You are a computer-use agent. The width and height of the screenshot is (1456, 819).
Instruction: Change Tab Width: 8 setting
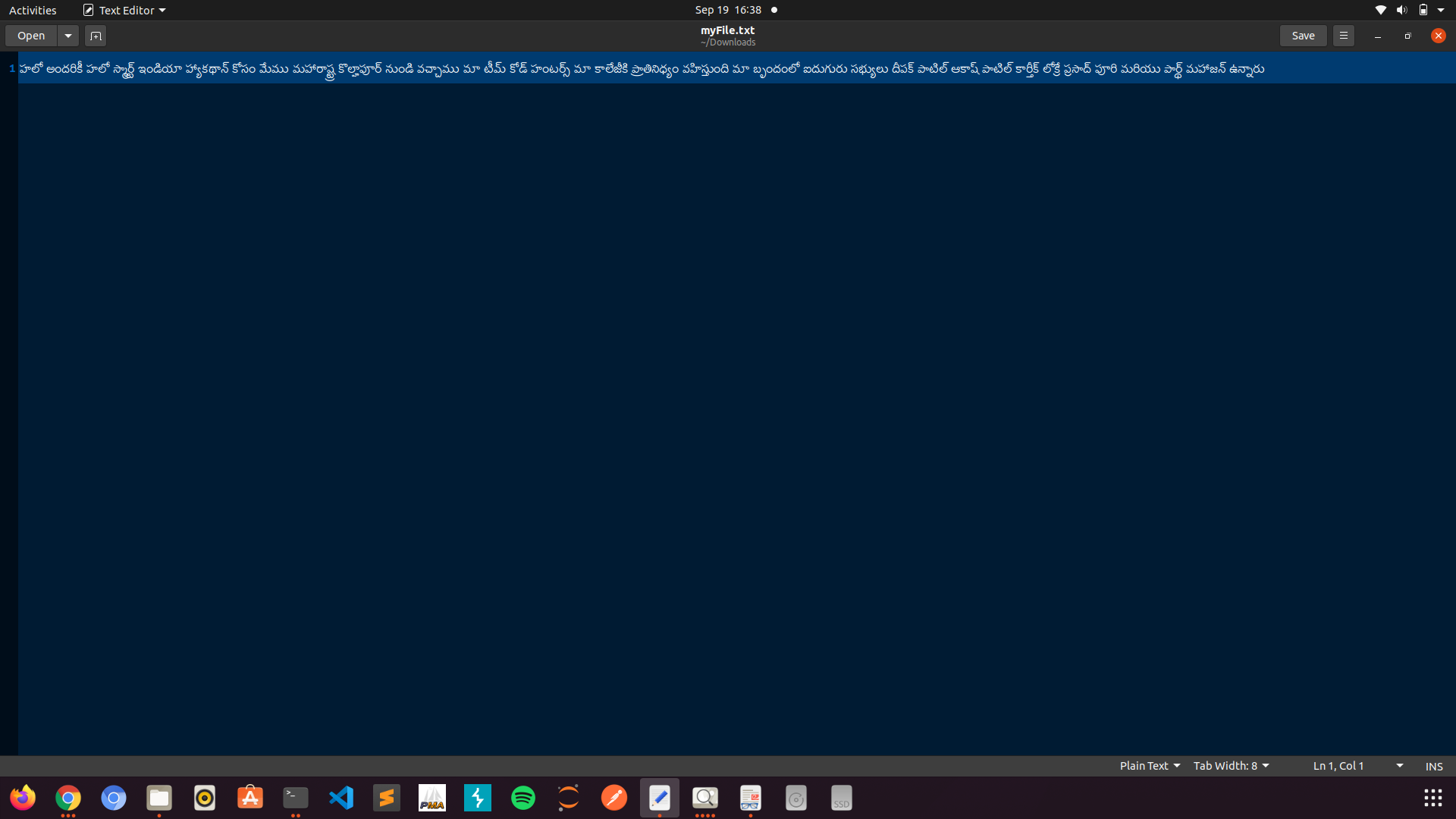(1231, 766)
